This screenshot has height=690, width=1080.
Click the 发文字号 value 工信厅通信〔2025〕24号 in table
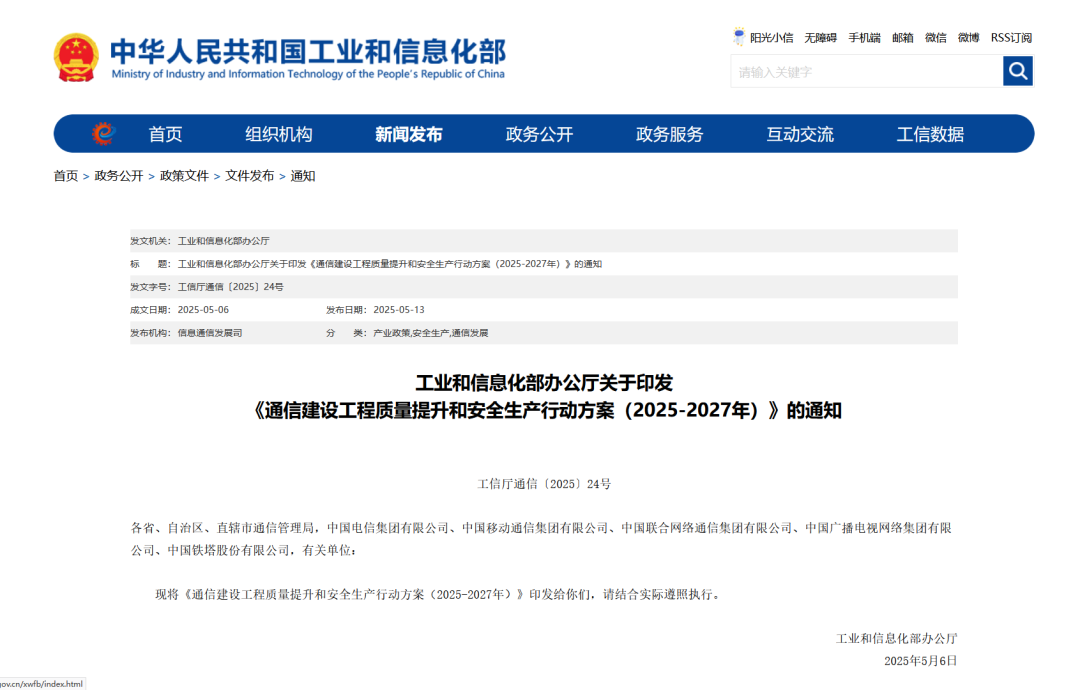tap(231, 287)
